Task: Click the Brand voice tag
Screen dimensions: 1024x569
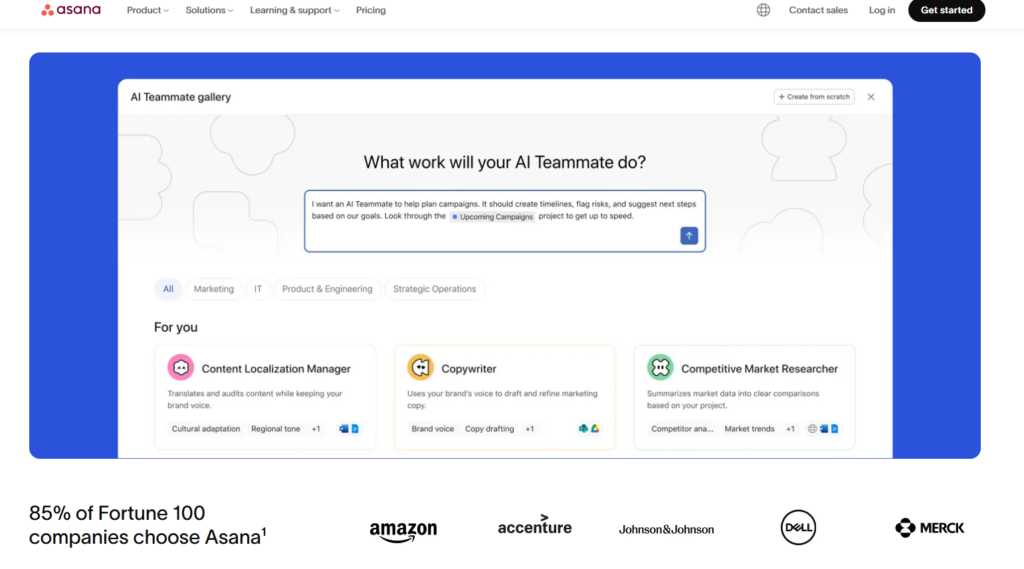Action: click(x=432, y=429)
